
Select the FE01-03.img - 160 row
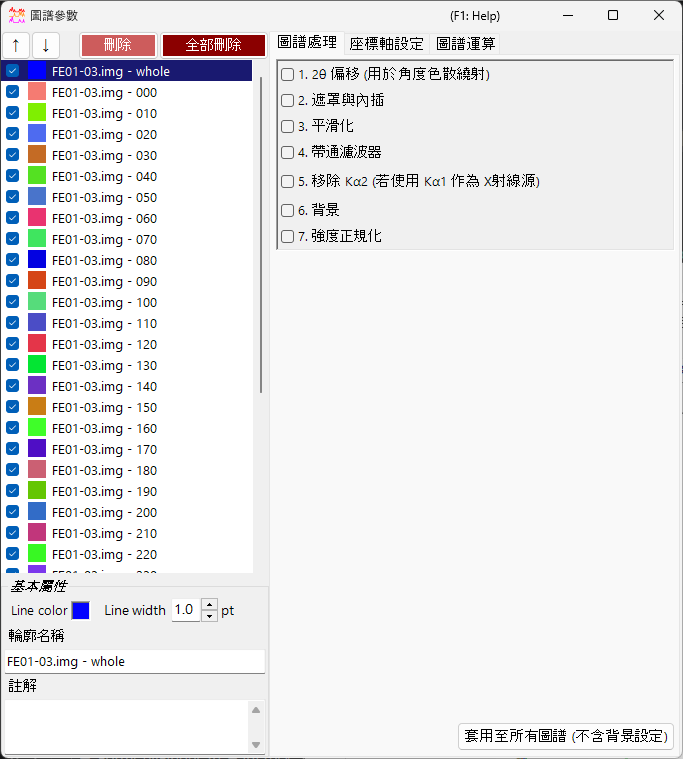pos(127,428)
